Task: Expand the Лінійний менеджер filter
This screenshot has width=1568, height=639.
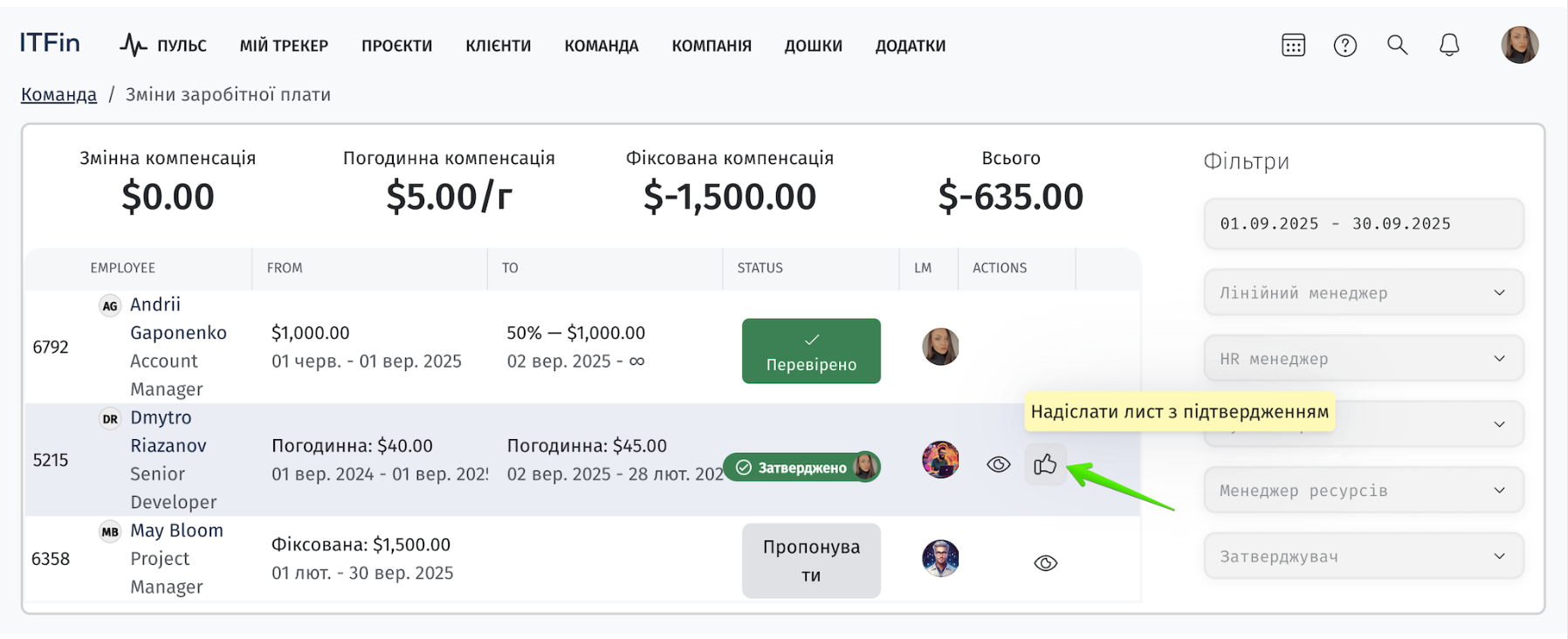Action: [x=1363, y=292]
